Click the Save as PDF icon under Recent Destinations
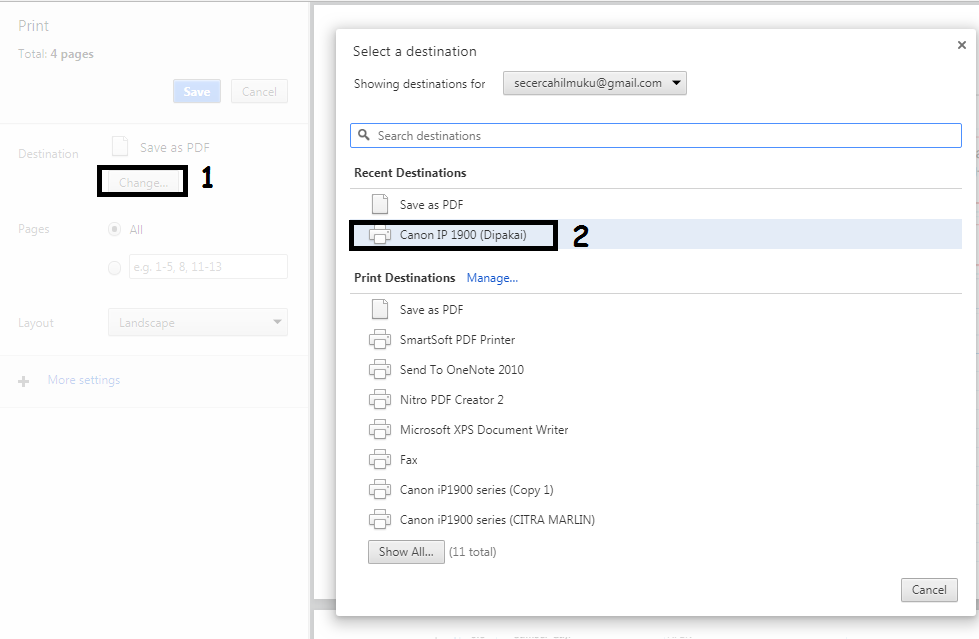This screenshot has width=979, height=639. click(x=379, y=204)
